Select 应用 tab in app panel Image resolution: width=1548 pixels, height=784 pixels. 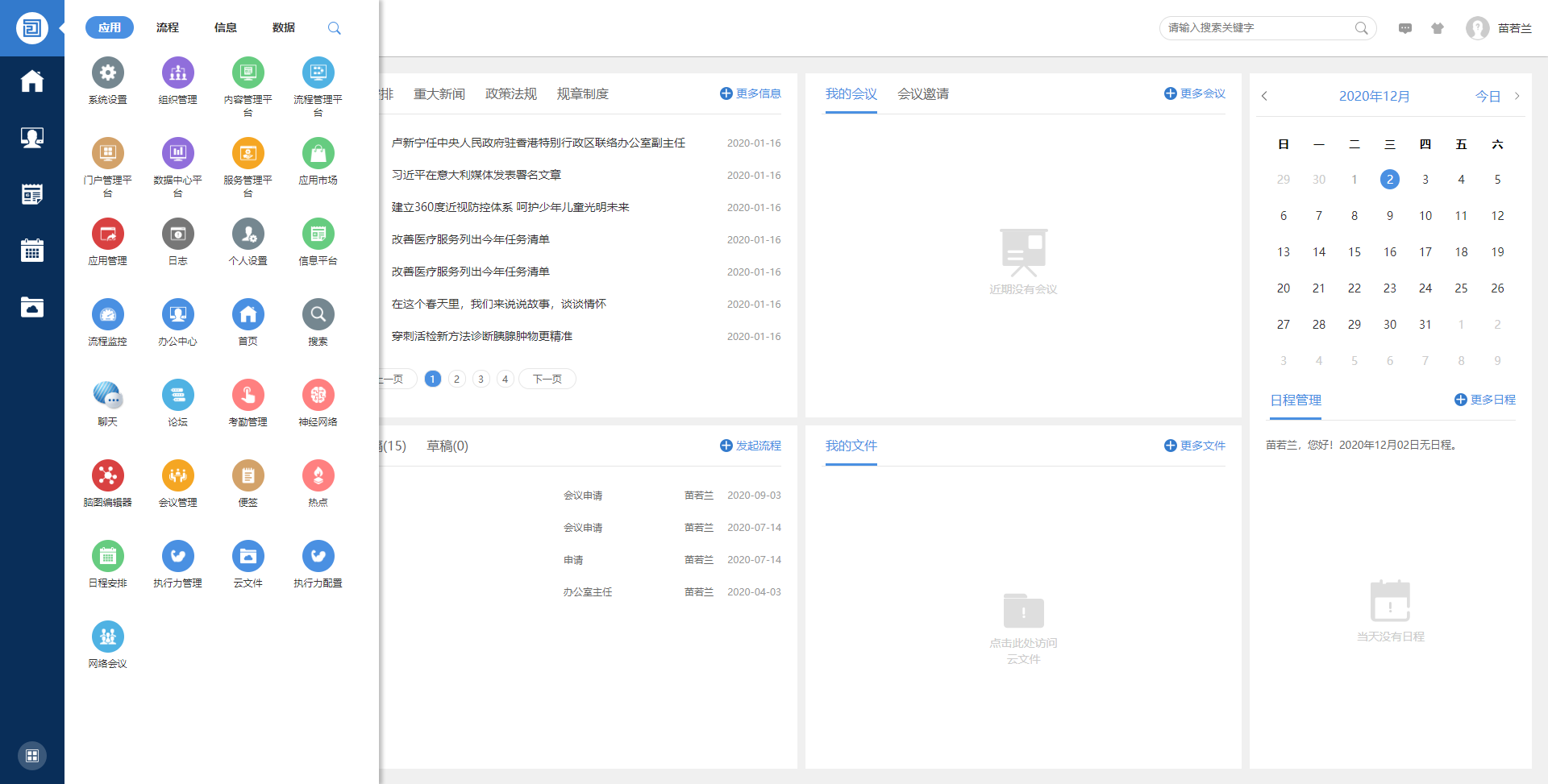coord(110,27)
